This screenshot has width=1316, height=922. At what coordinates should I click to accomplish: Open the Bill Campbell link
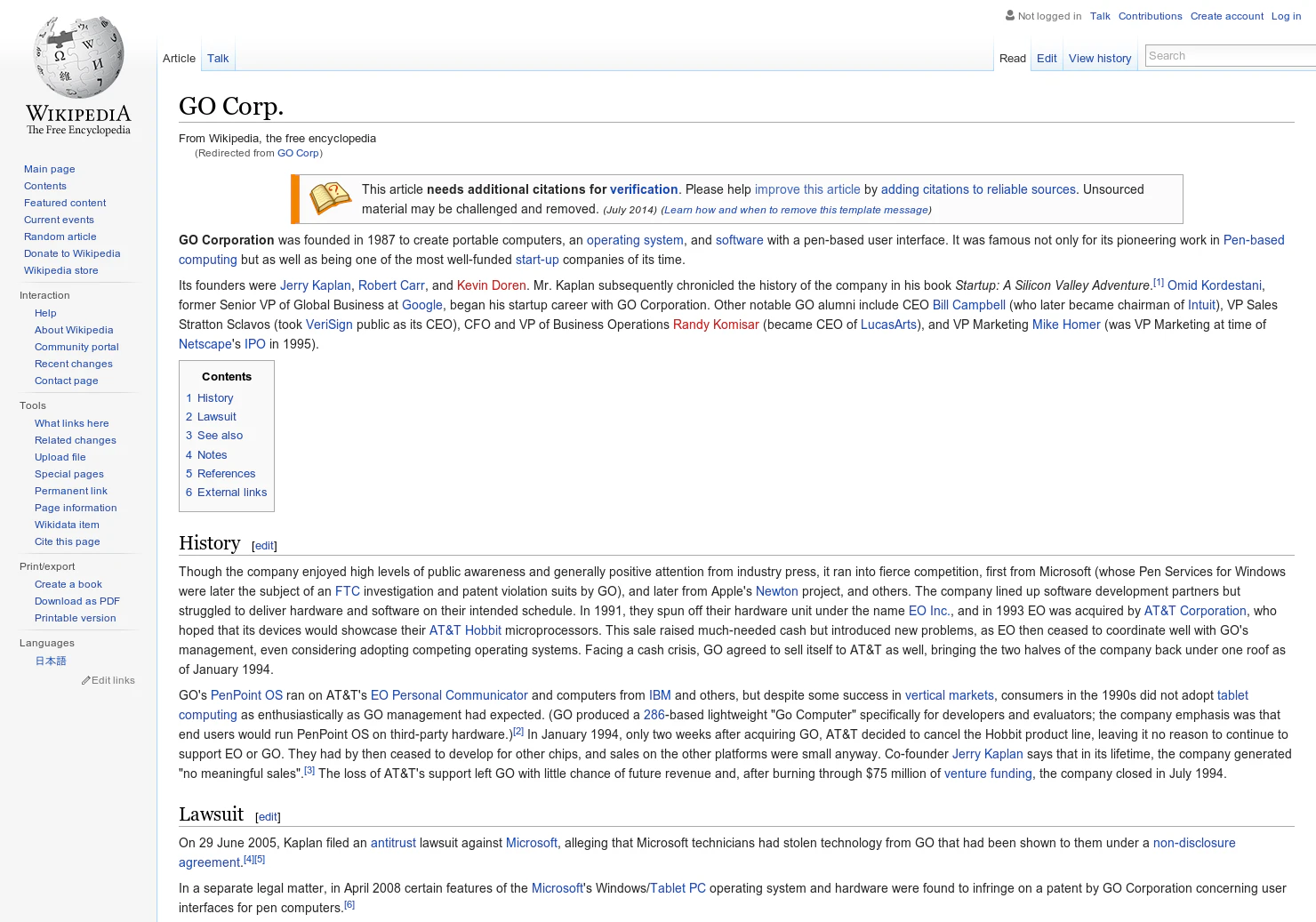[x=968, y=305]
